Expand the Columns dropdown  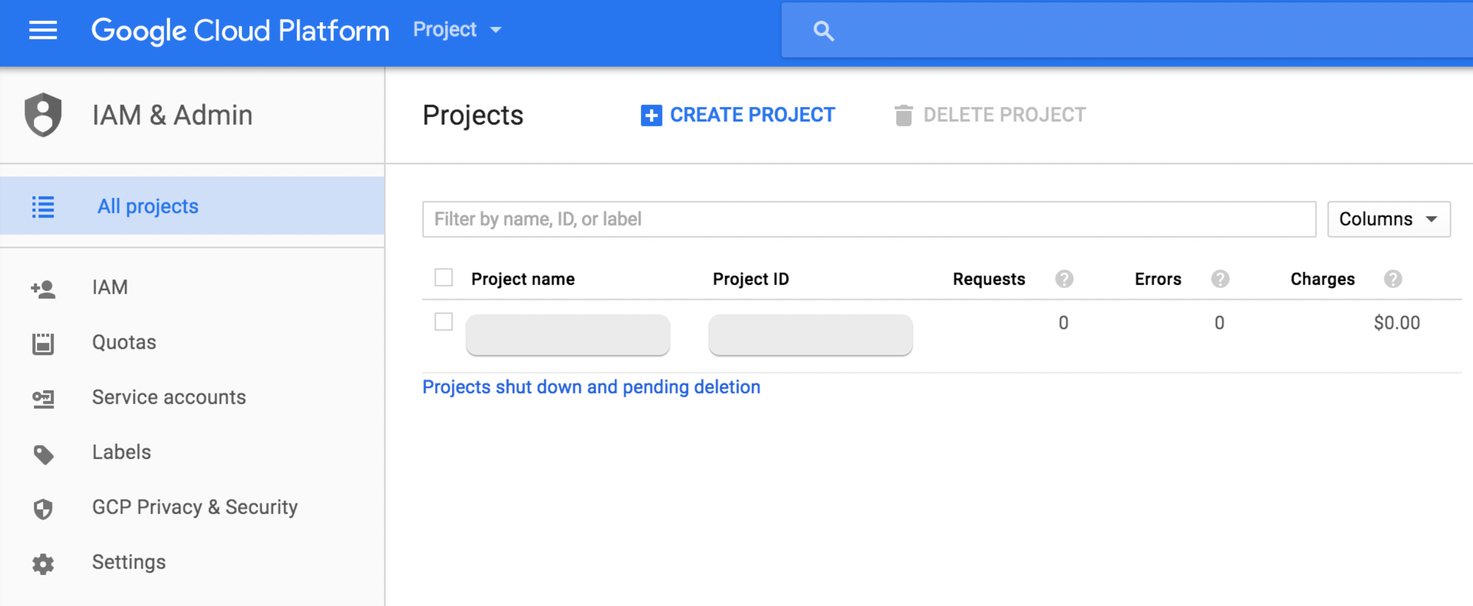pyautogui.click(x=1388, y=219)
